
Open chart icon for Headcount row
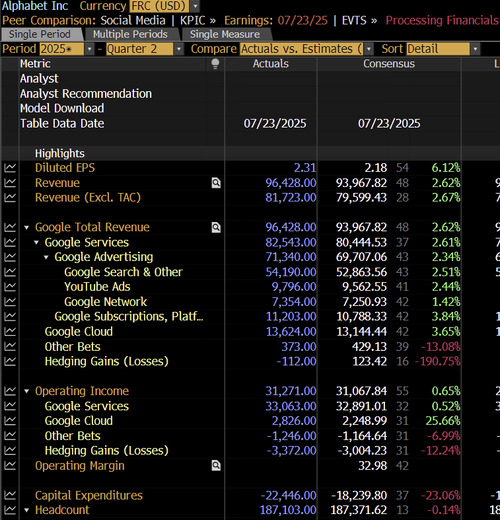click(10, 510)
